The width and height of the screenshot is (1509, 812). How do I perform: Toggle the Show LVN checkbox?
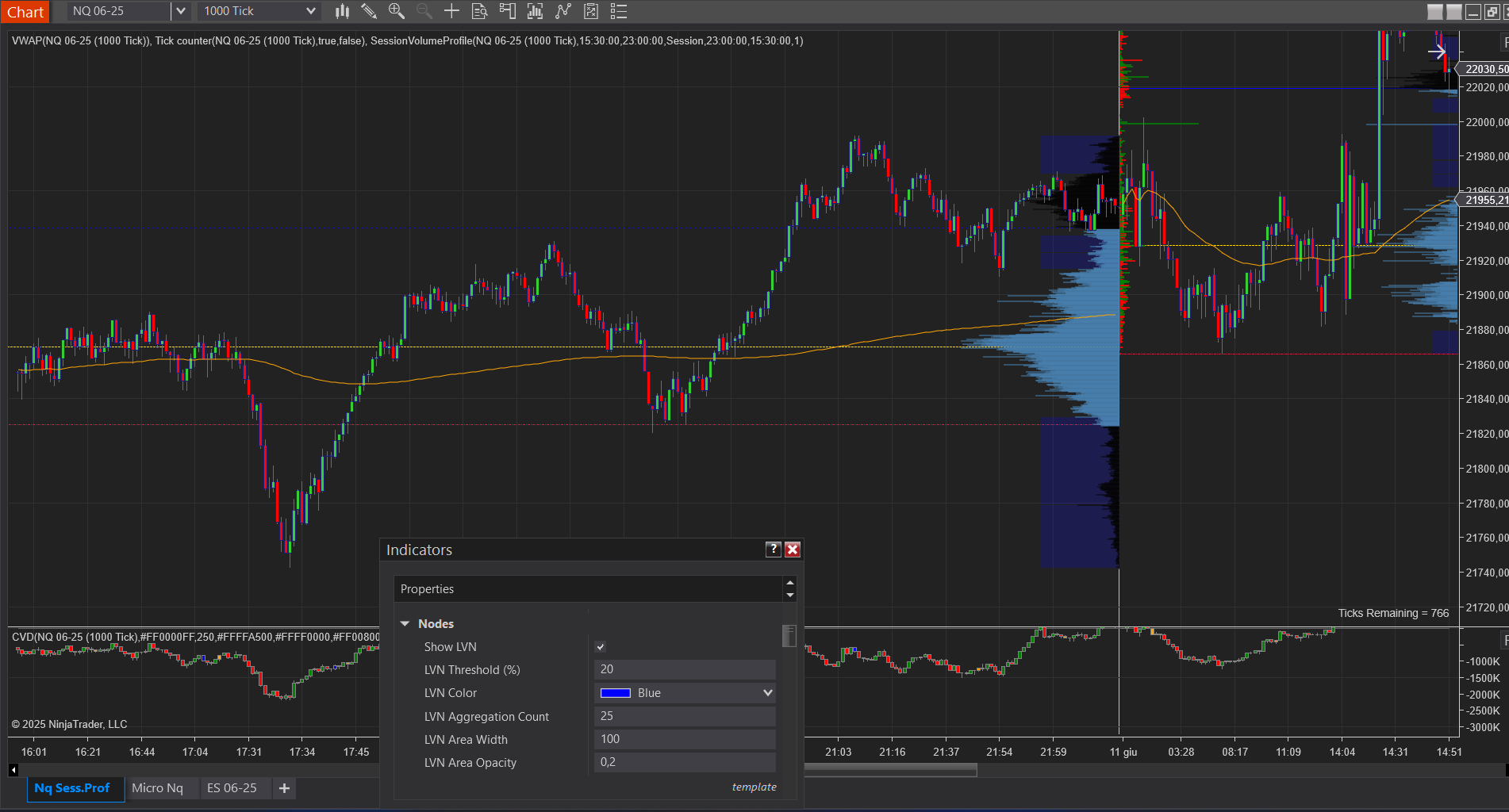pyautogui.click(x=601, y=647)
